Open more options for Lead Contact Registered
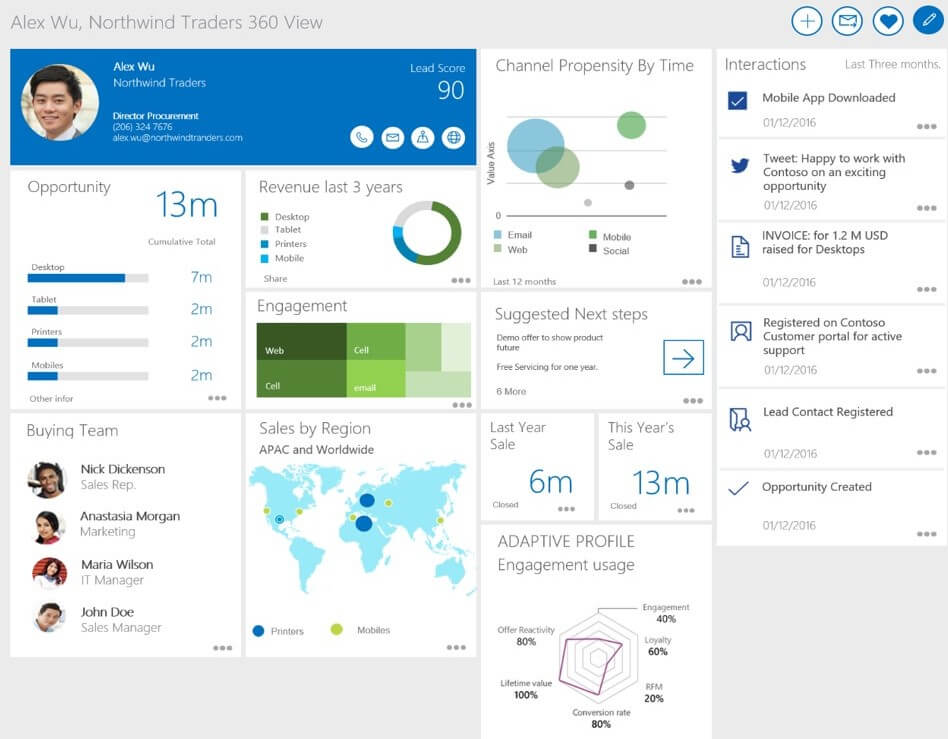Screen dimensions: 948x739 [x=926, y=452]
